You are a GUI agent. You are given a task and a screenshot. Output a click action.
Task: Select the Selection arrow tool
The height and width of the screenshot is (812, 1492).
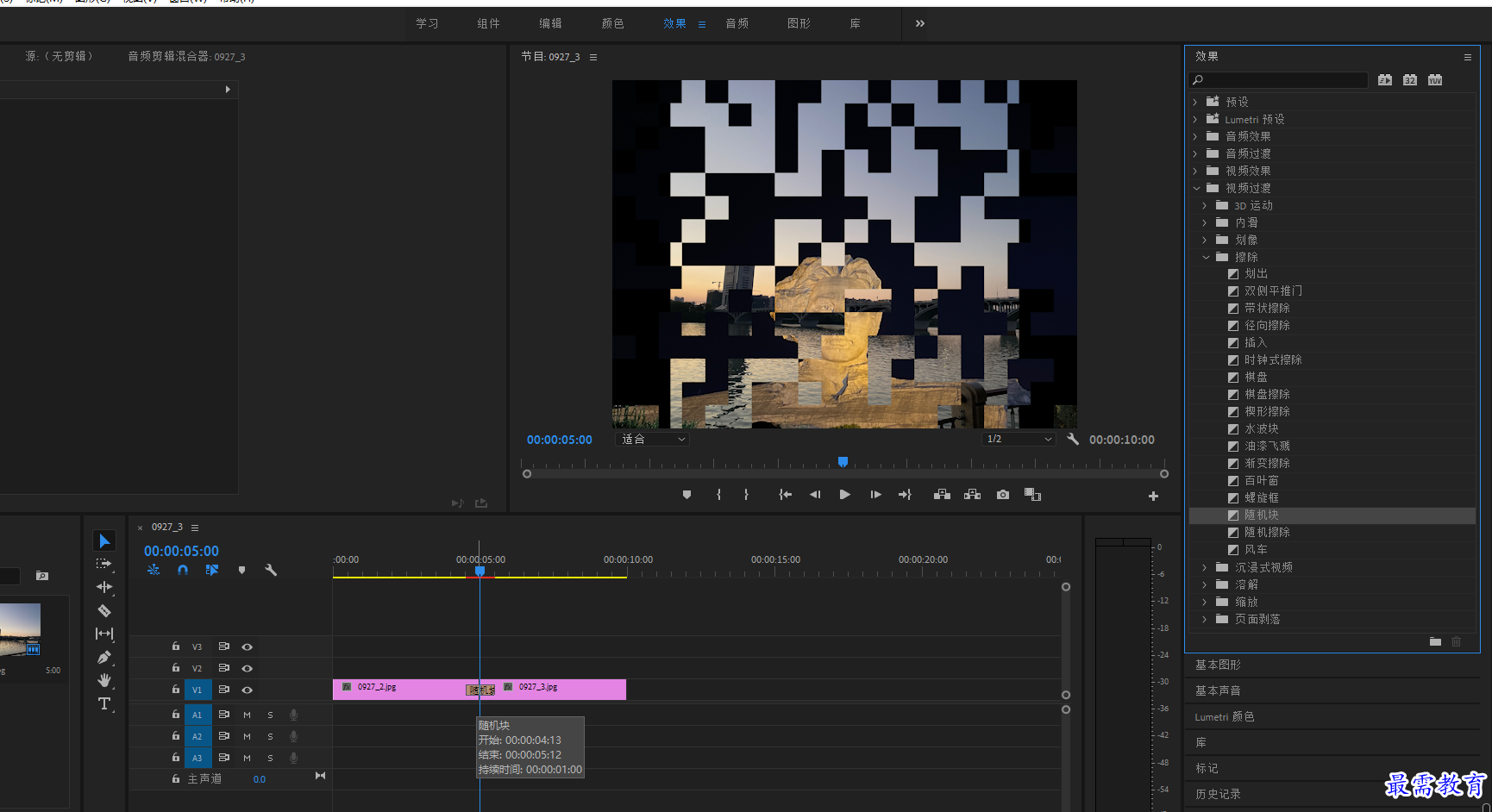pyautogui.click(x=104, y=540)
